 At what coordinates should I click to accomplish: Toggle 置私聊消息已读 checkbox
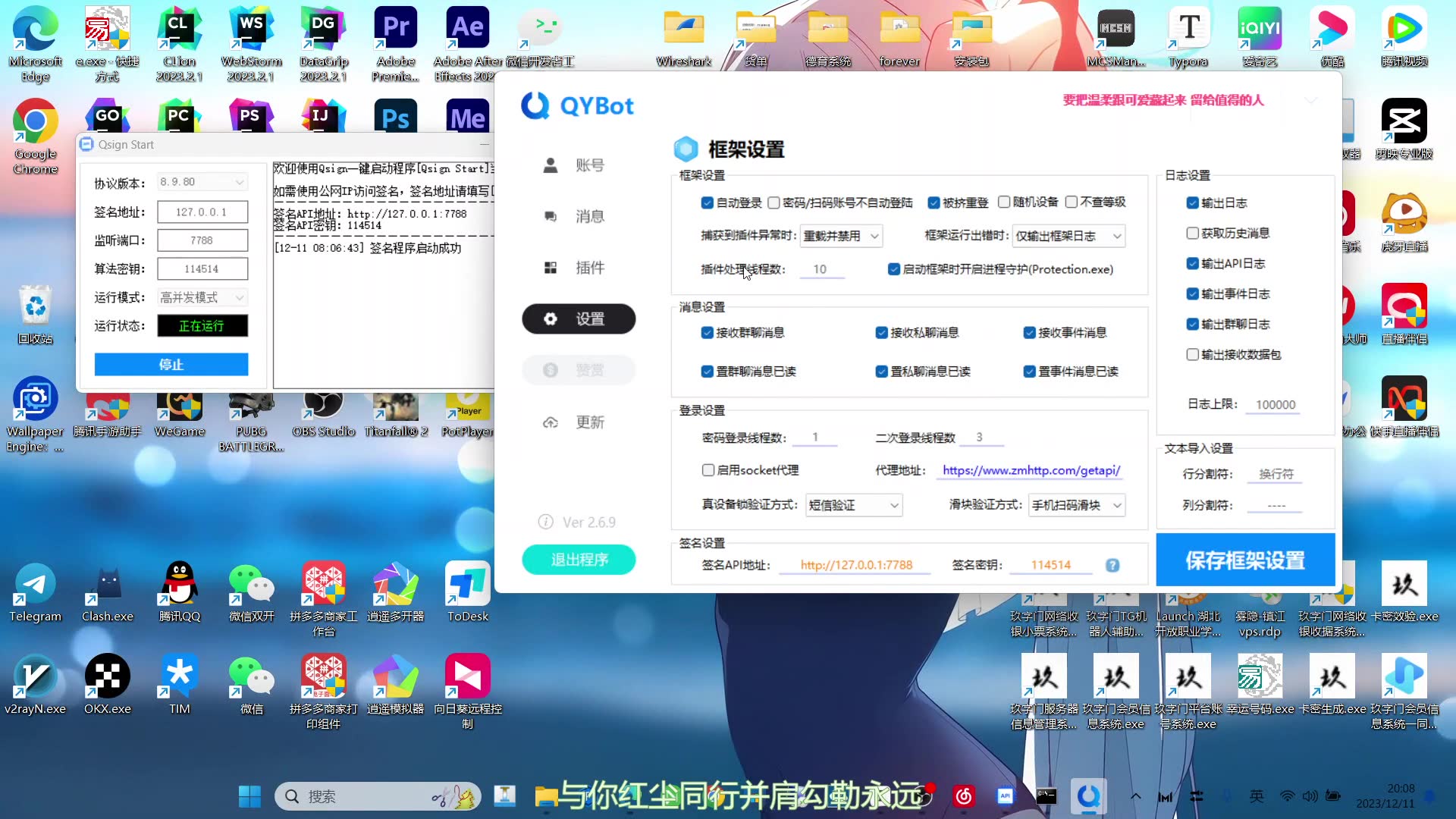click(x=881, y=372)
